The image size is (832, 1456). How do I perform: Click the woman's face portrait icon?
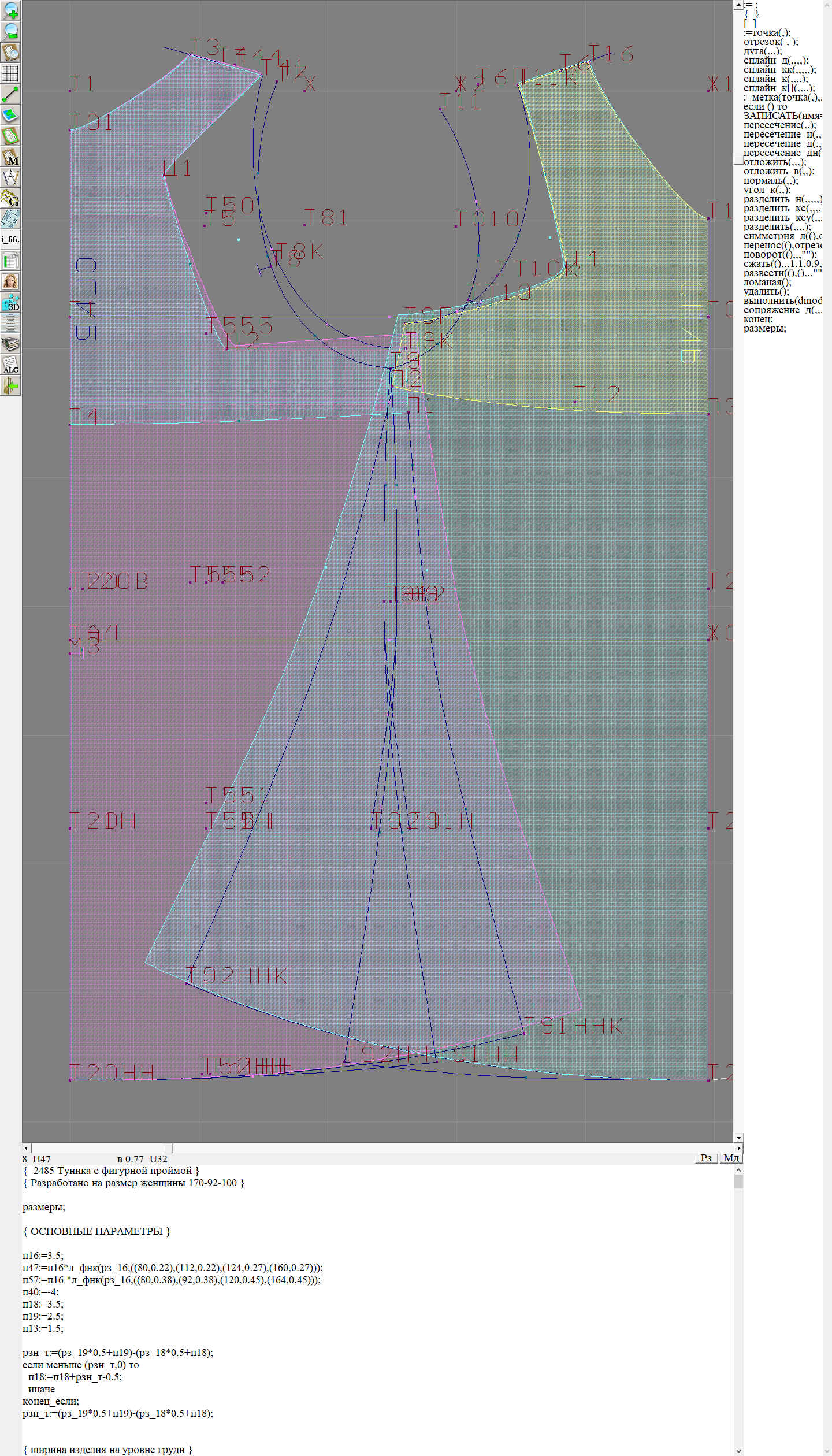[x=10, y=281]
